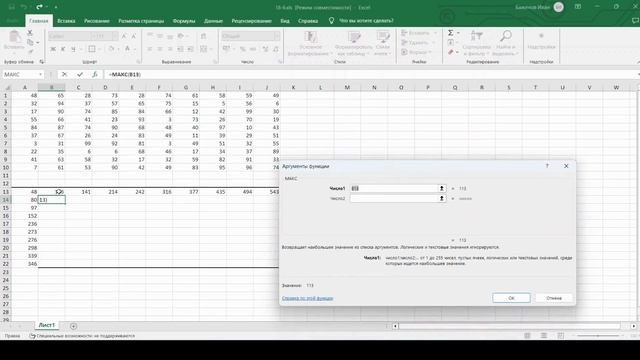
Task: Toggle Middle Align vertical alignment
Action: [x=160, y=36]
